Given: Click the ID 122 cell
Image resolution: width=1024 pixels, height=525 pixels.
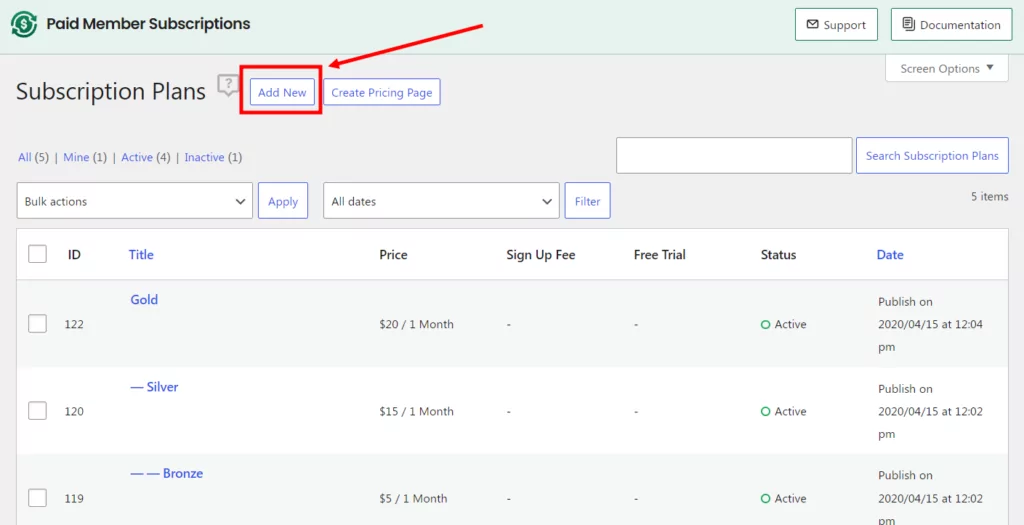Looking at the screenshot, I should click(x=74, y=325).
